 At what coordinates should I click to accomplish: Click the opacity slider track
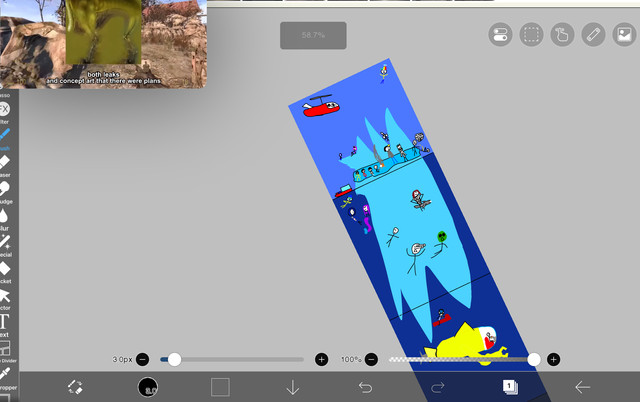pyautogui.click(x=462, y=360)
